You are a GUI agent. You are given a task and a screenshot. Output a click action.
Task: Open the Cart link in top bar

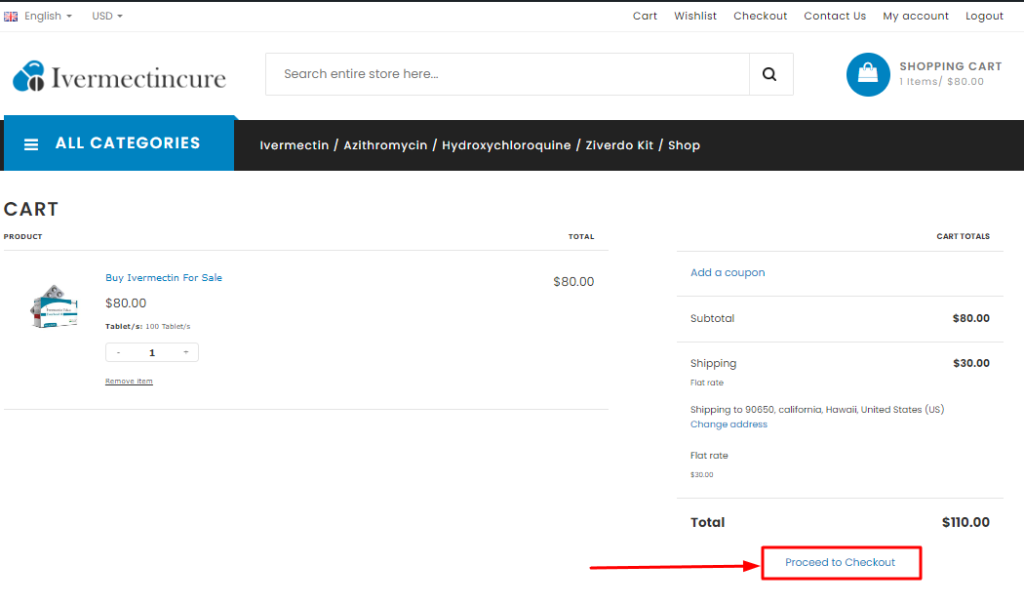(x=645, y=16)
